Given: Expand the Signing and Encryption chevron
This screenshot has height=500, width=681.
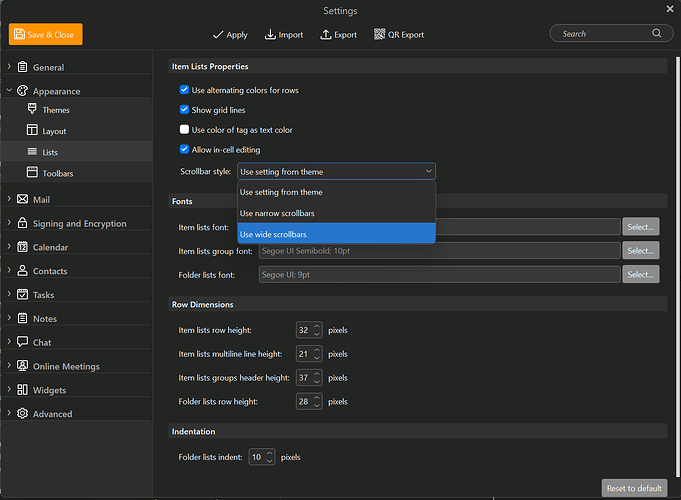Looking at the screenshot, I should [x=9, y=222].
